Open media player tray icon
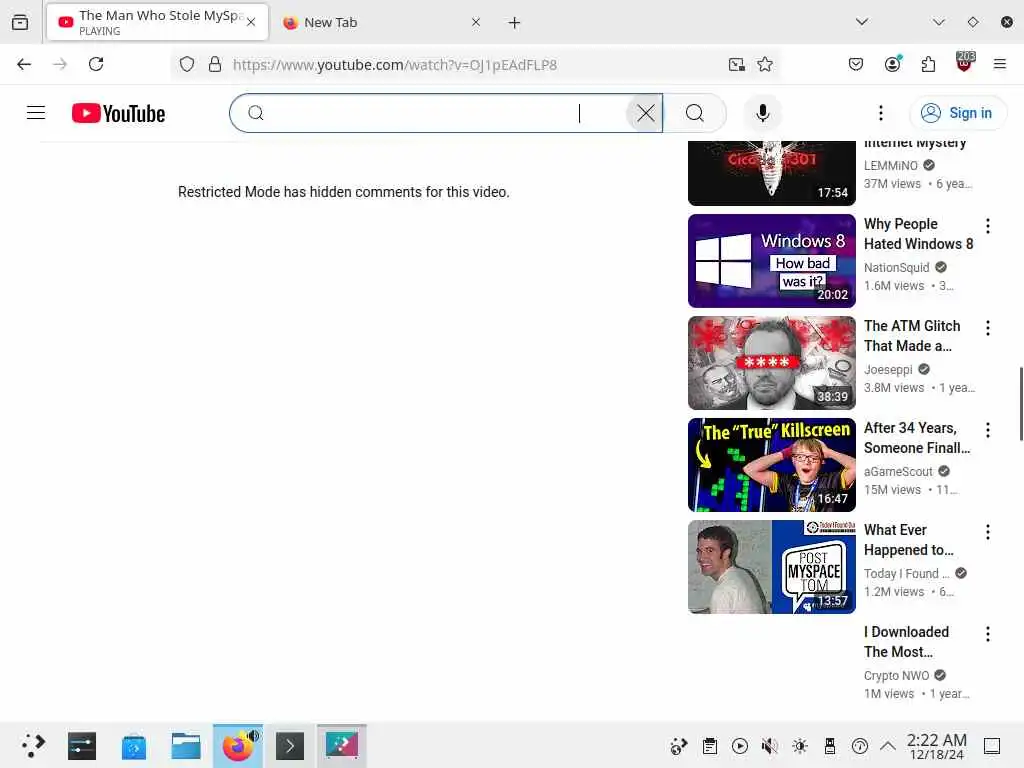The width and height of the screenshot is (1024, 768). (740, 746)
